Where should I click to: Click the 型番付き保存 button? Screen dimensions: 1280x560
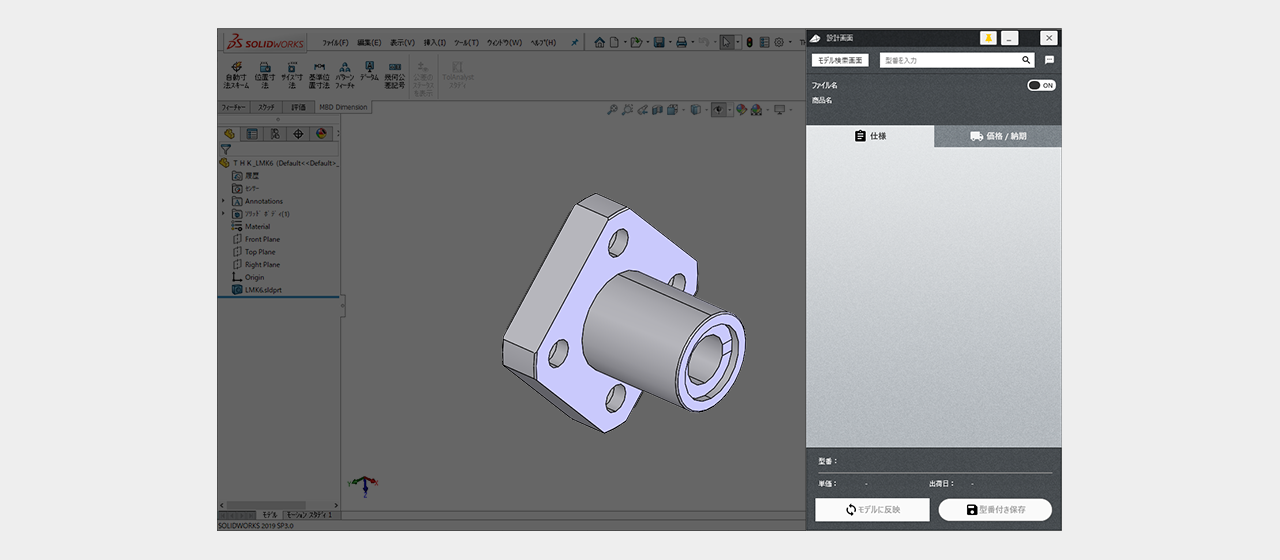(995, 510)
